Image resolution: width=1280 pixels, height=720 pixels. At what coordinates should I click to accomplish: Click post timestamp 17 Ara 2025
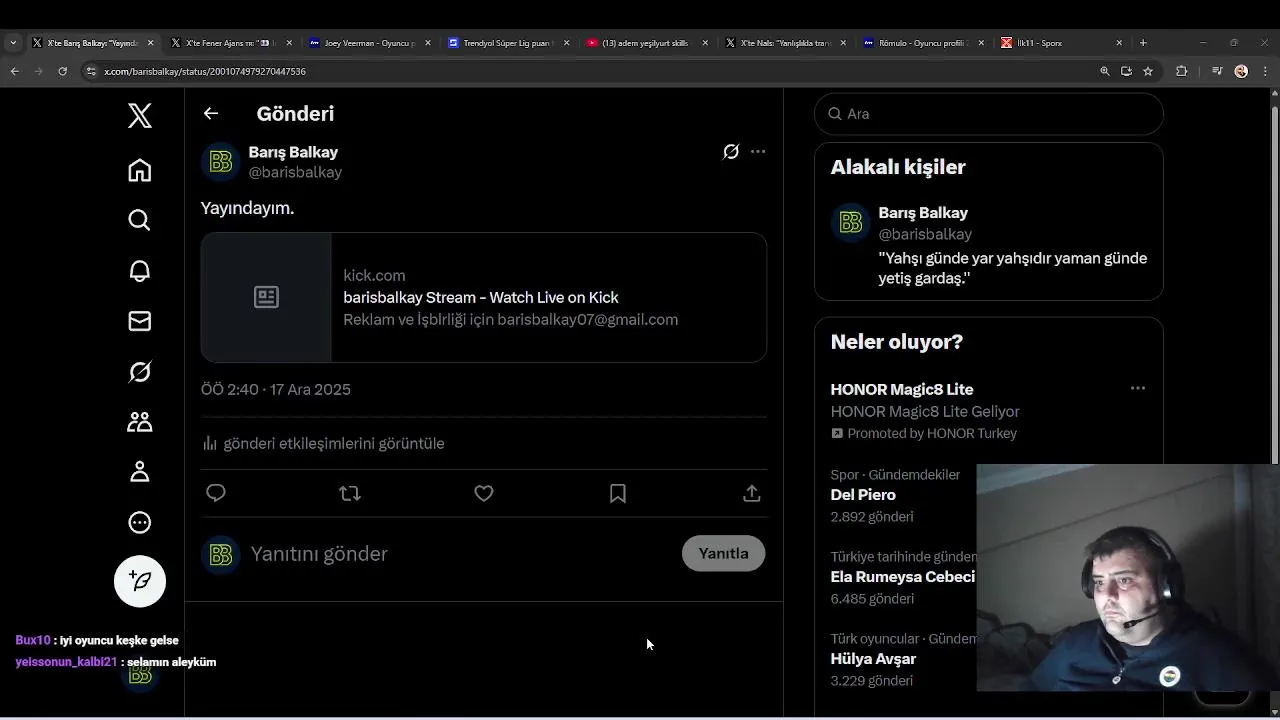click(x=276, y=390)
